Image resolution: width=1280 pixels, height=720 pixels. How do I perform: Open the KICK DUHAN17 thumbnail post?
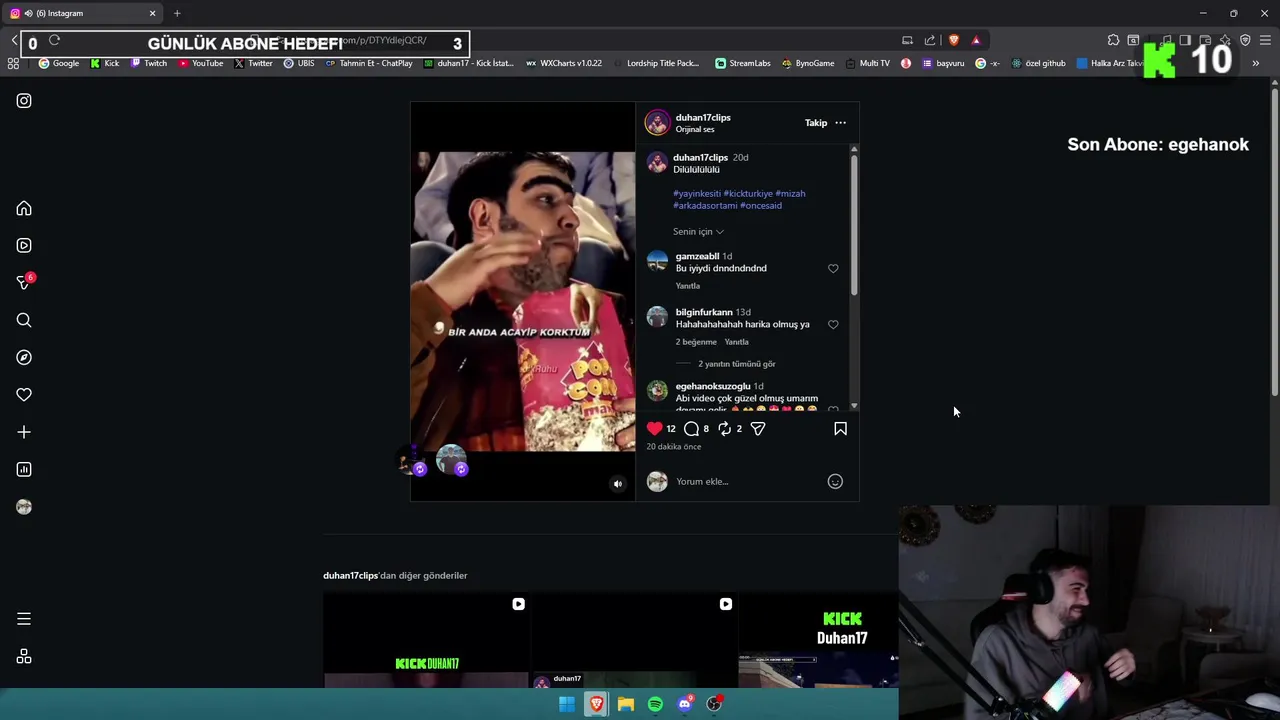[x=426, y=640]
